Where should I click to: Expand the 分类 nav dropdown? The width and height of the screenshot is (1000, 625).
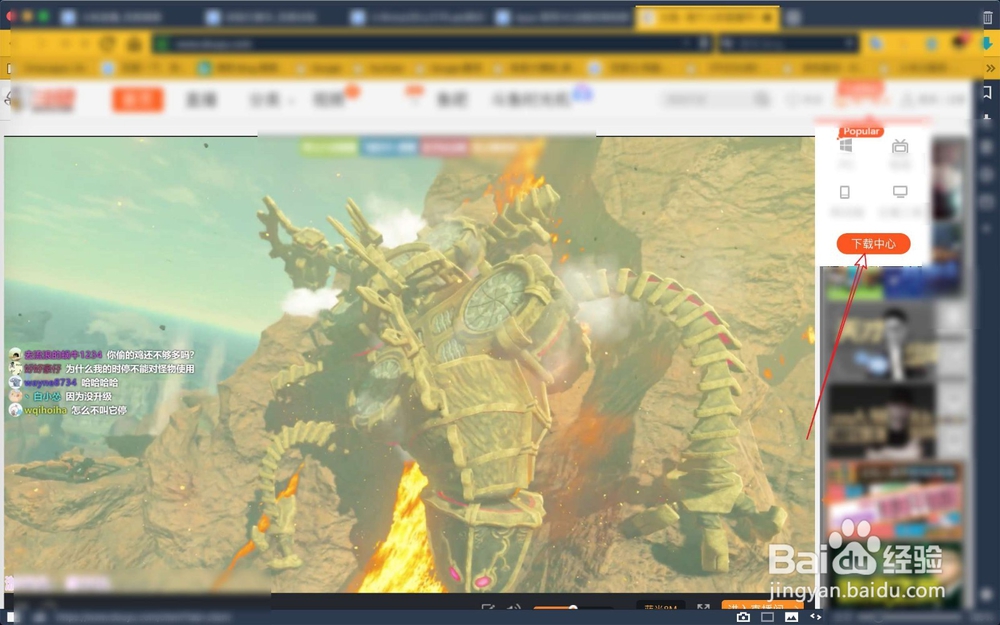coord(270,99)
